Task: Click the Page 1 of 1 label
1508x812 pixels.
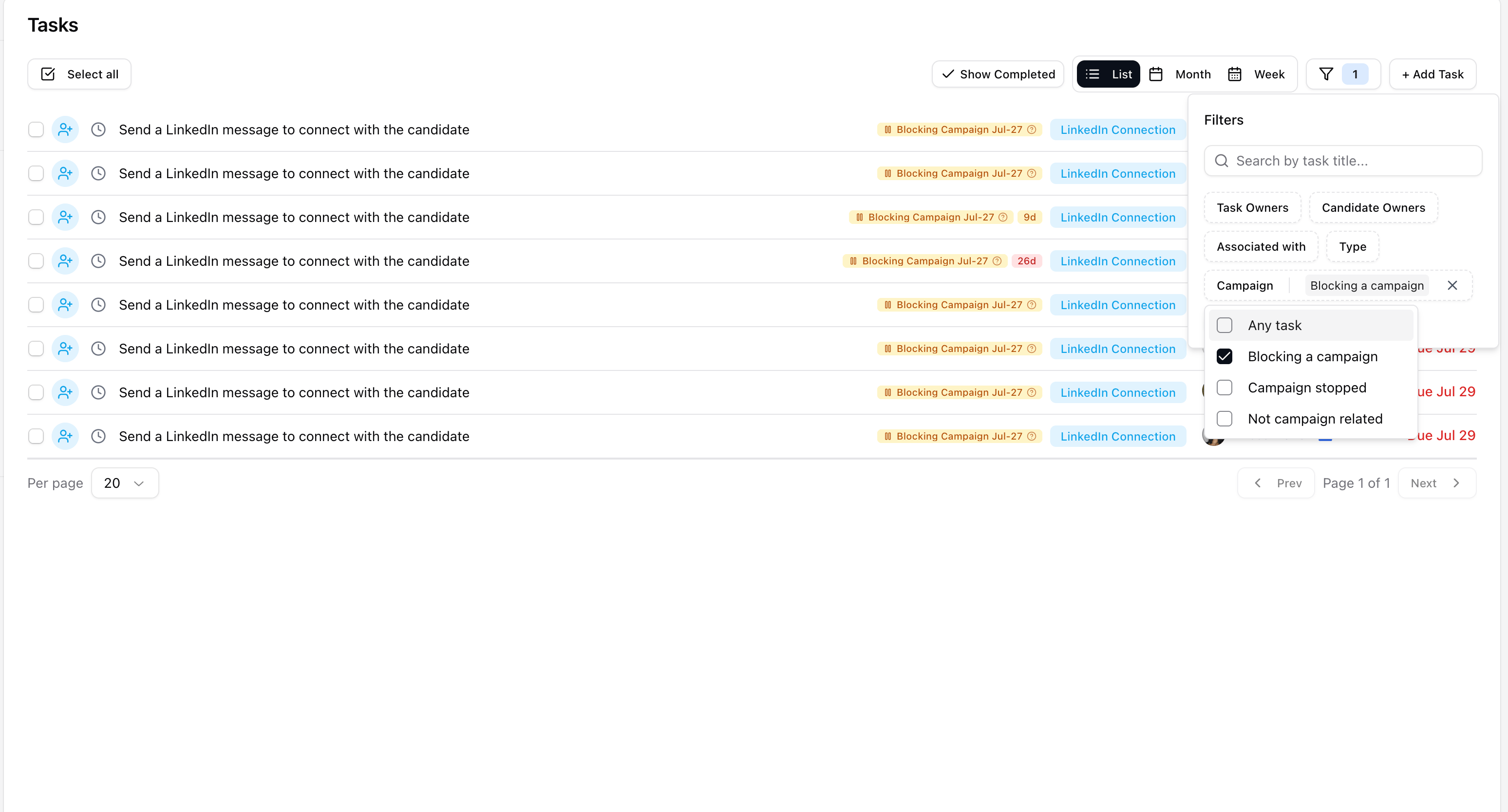Action: pyautogui.click(x=1356, y=483)
